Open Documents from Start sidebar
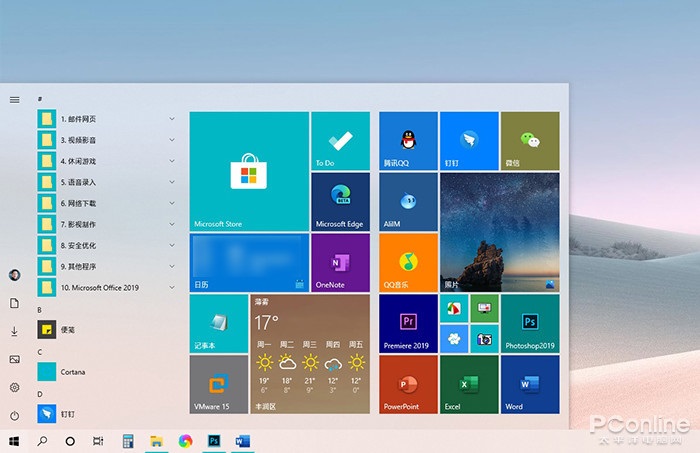Image resolution: width=700 pixels, height=453 pixels. [15, 303]
